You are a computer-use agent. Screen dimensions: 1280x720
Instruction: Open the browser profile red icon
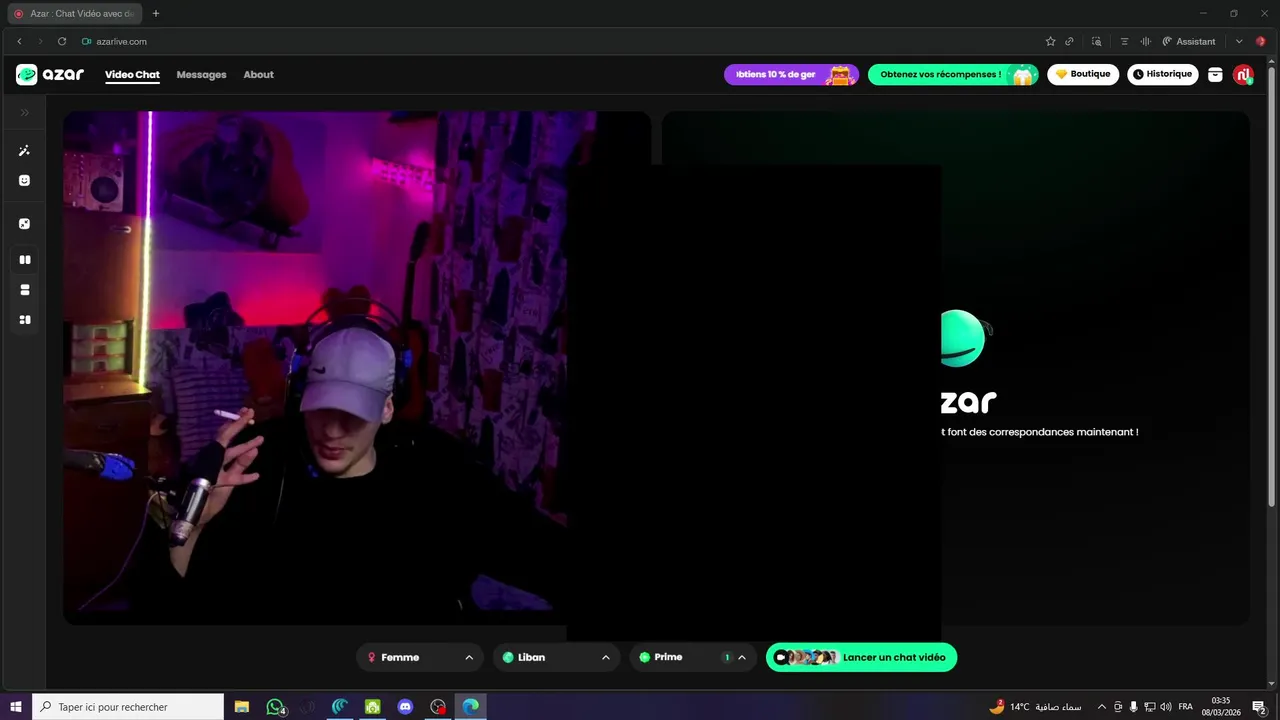pyautogui.click(x=1261, y=41)
